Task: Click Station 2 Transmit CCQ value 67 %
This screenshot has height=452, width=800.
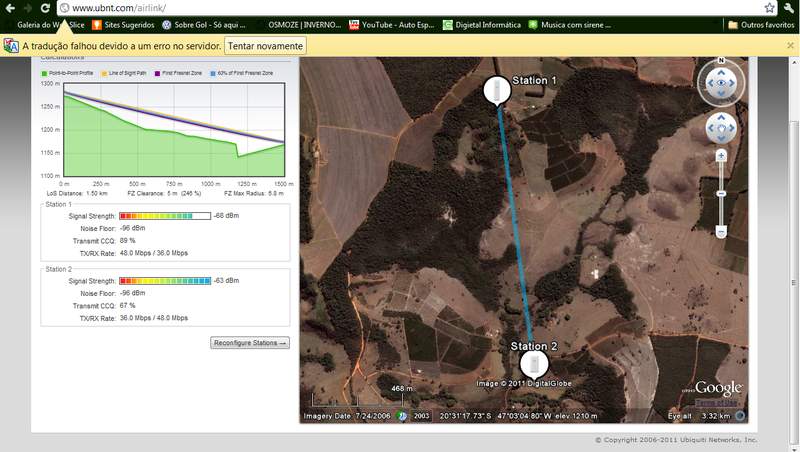Action: (x=128, y=306)
